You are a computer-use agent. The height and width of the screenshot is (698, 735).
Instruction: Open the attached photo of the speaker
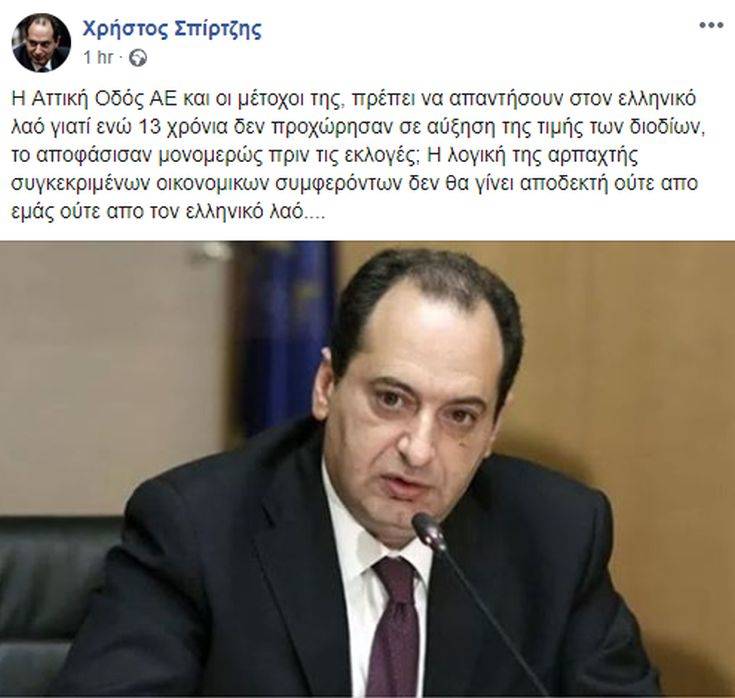(368, 469)
